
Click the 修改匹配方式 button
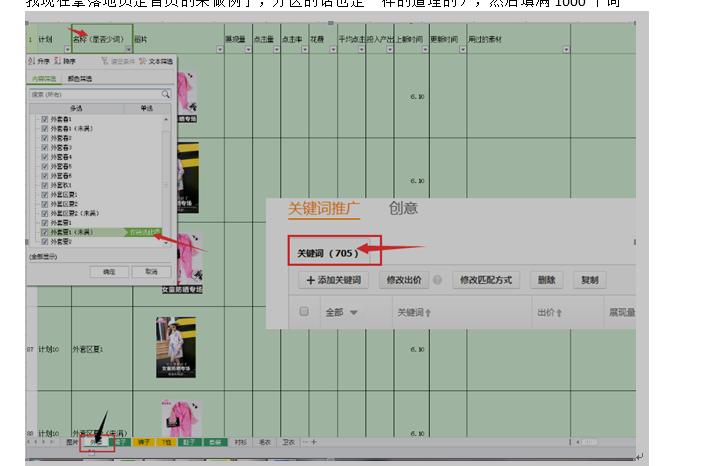coord(486,280)
